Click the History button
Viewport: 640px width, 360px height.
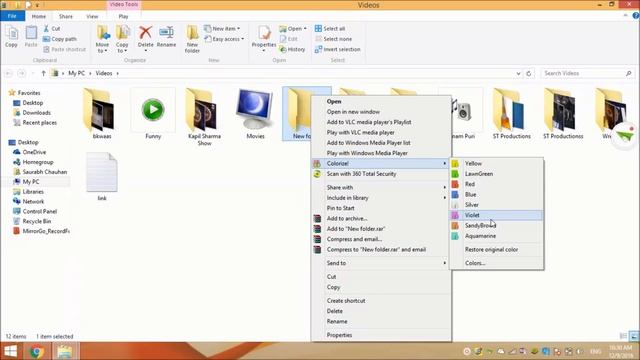click(x=292, y=49)
